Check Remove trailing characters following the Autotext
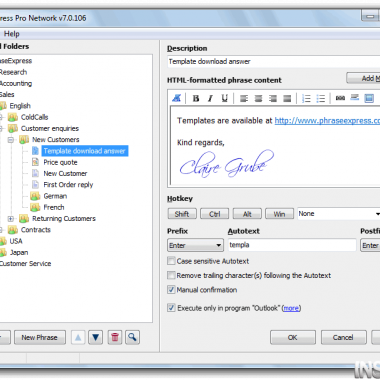Screen dimensions: 380x380 pos(171,275)
